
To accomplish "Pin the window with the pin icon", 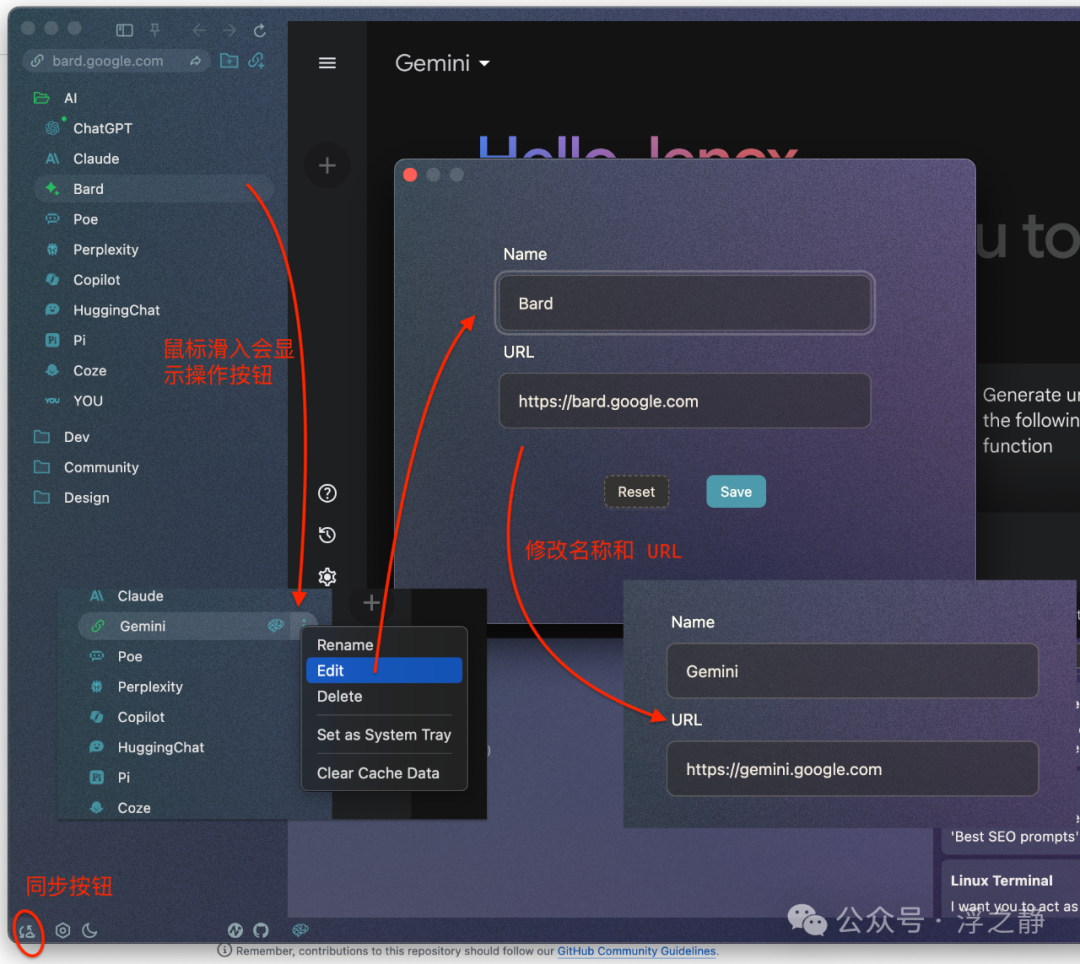I will pos(155,30).
